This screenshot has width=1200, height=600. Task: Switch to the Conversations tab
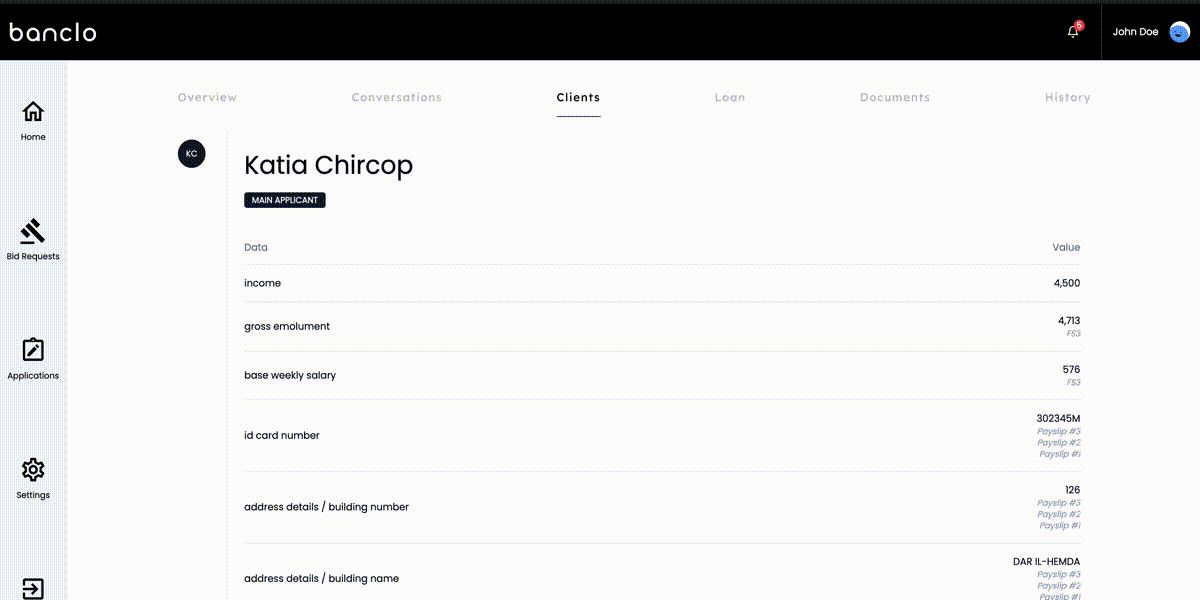[396, 97]
